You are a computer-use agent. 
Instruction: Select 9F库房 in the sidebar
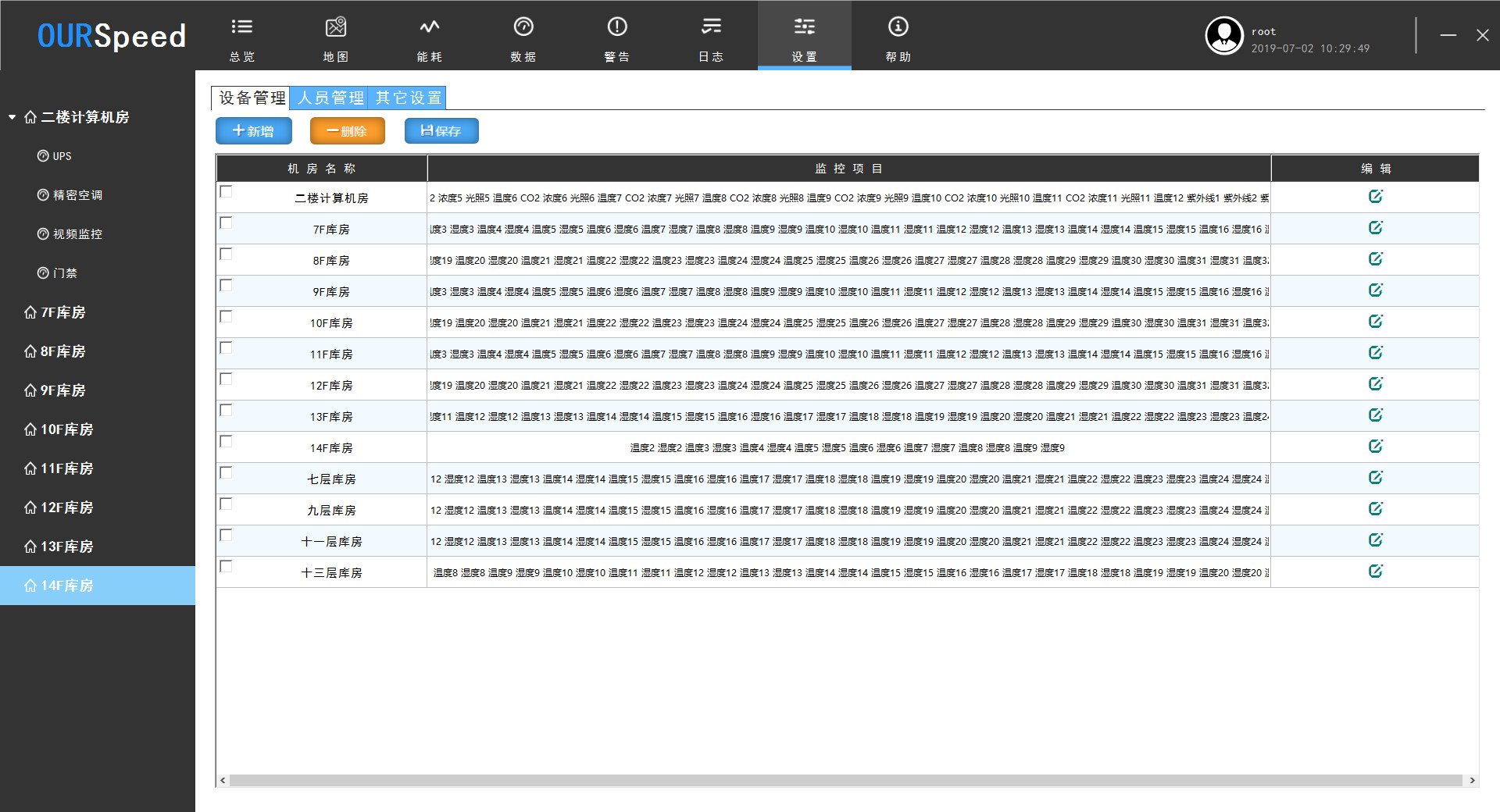[x=62, y=390]
